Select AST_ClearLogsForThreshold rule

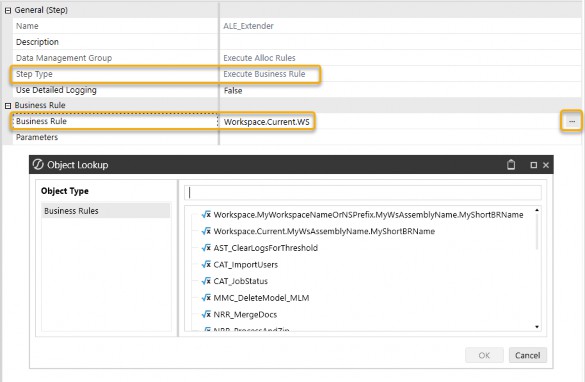[266, 248]
